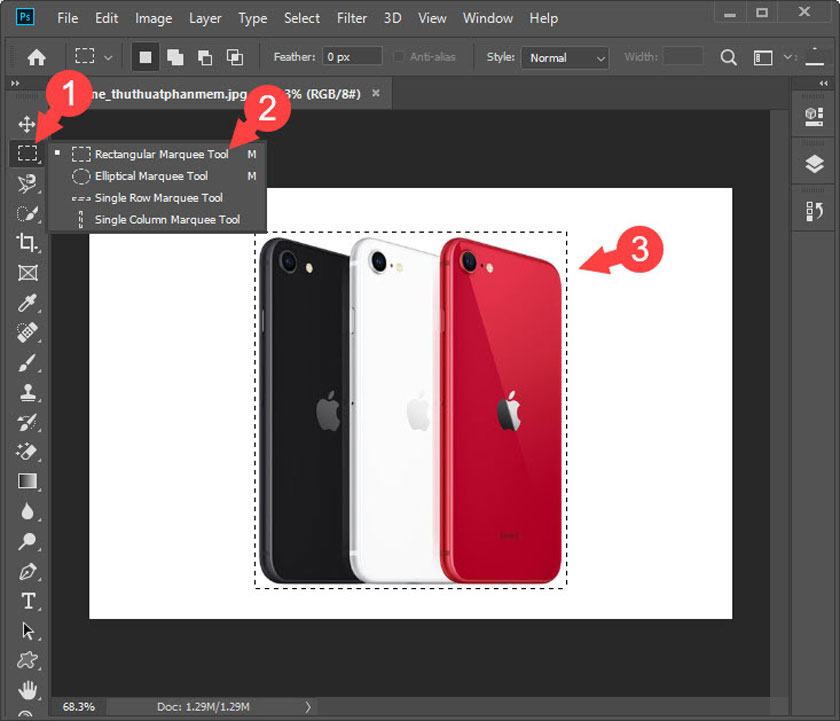Image resolution: width=840 pixels, height=721 pixels.
Task: Choose Elliptical Marquee Tool from flyout
Action: 151,176
